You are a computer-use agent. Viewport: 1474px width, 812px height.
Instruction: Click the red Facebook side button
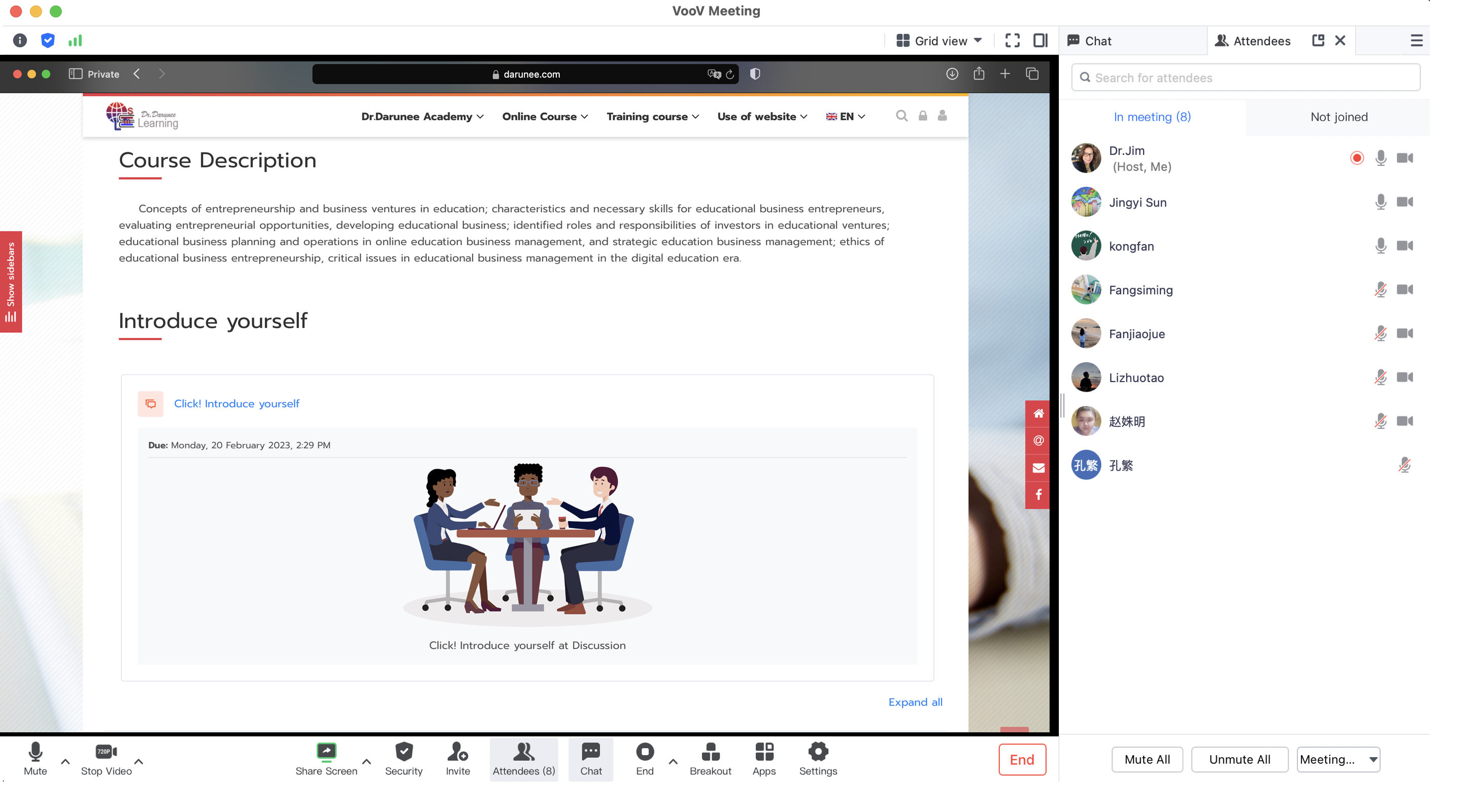[1038, 495]
